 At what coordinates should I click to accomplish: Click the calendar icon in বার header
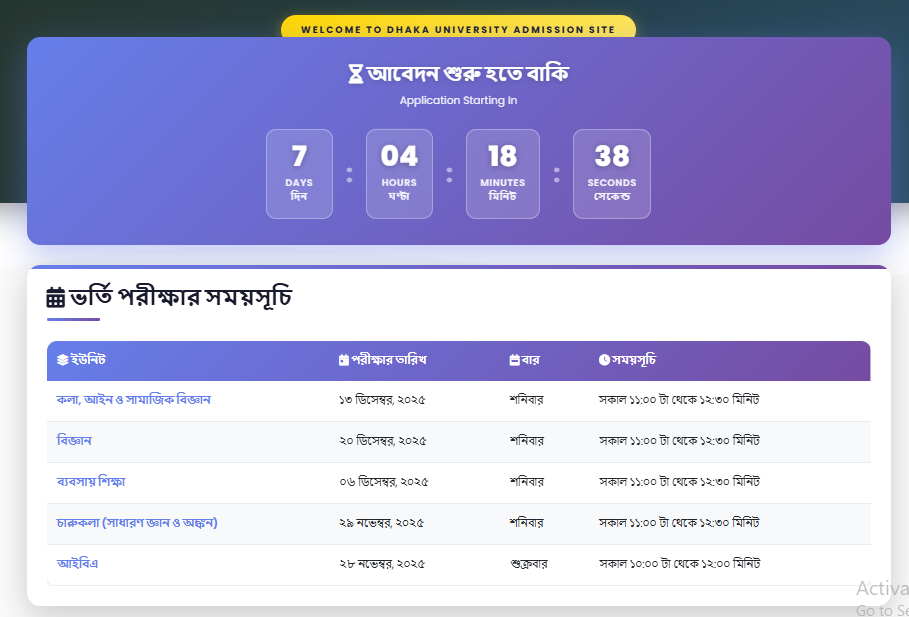(514, 360)
